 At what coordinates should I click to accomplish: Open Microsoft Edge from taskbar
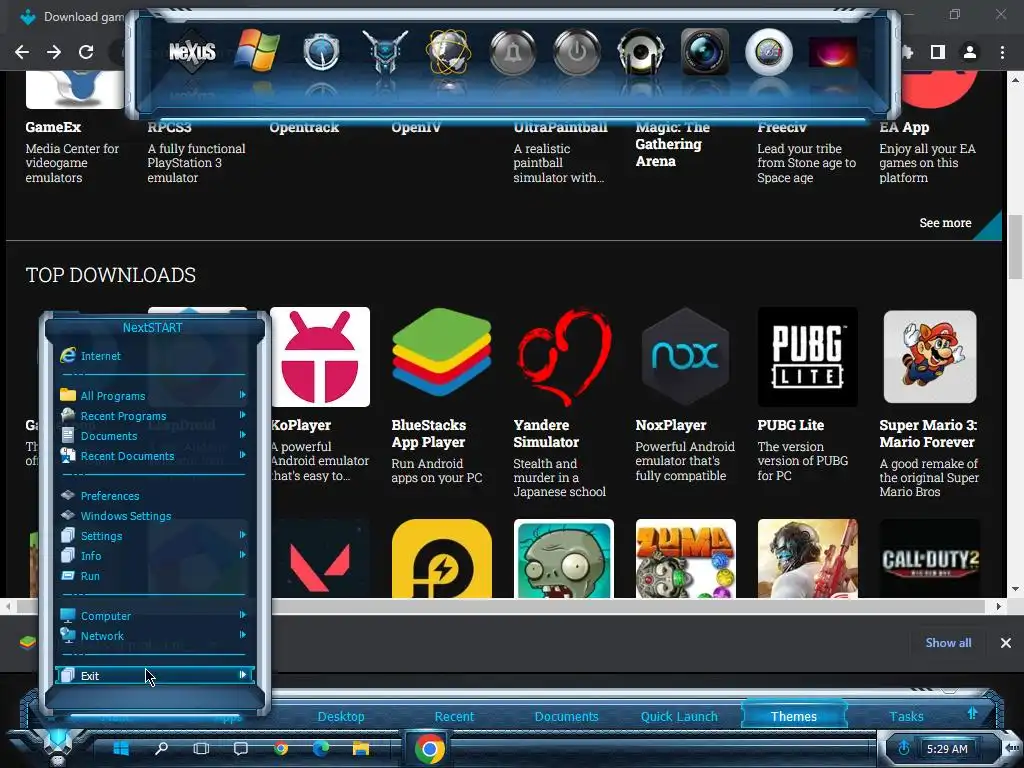tap(321, 748)
